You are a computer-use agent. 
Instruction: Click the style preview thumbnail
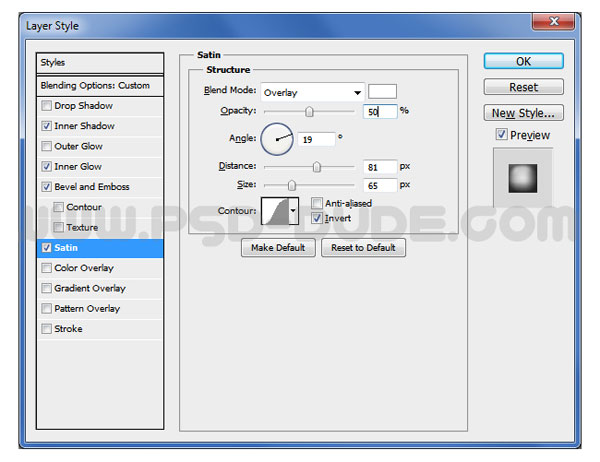click(523, 178)
